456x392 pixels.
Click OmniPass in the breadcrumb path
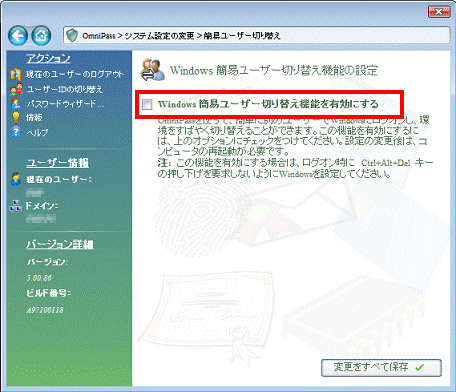(99, 36)
